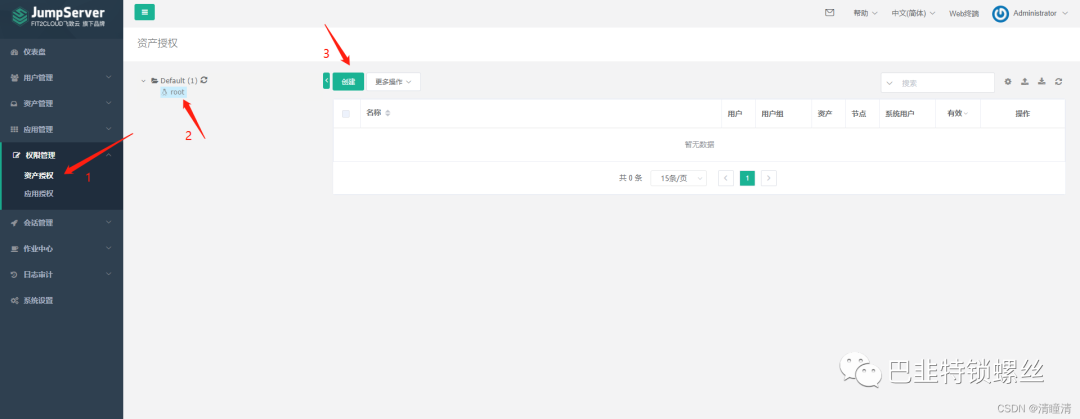Screen dimensions: 1080x419
Task: Open the mail envelope icon
Action: (829, 13)
